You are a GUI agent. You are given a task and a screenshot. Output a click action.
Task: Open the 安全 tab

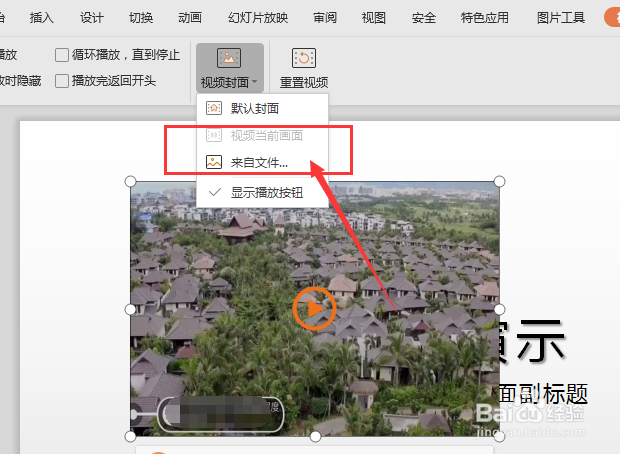[x=424, y=18]
